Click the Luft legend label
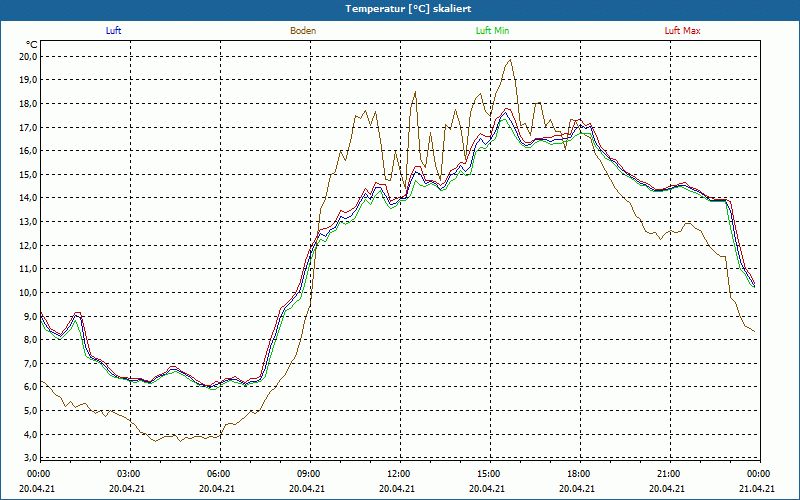The height and width of the screenshot is (500, 800). point(113,31)
